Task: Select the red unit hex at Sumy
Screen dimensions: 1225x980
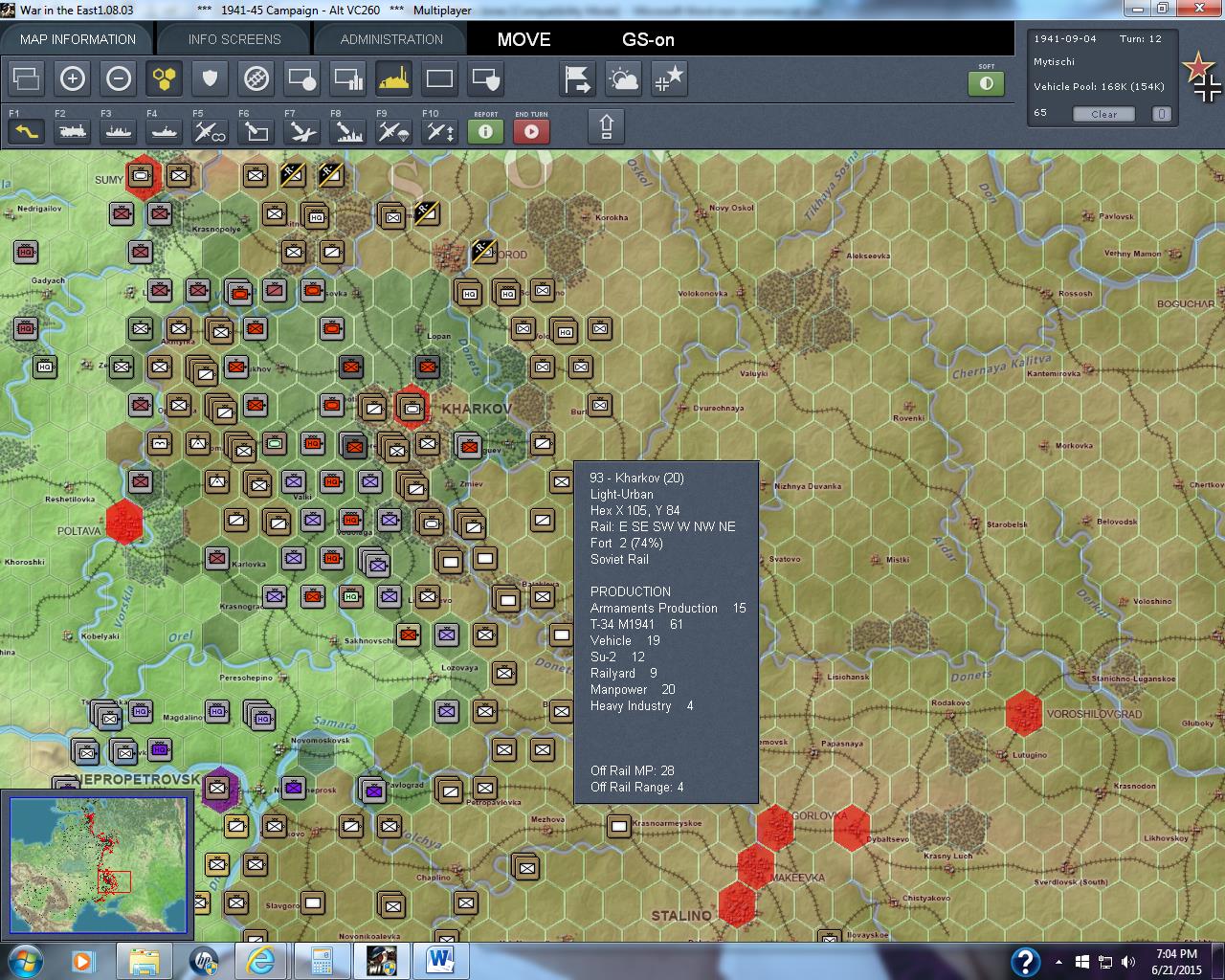Action: point(142,176)
